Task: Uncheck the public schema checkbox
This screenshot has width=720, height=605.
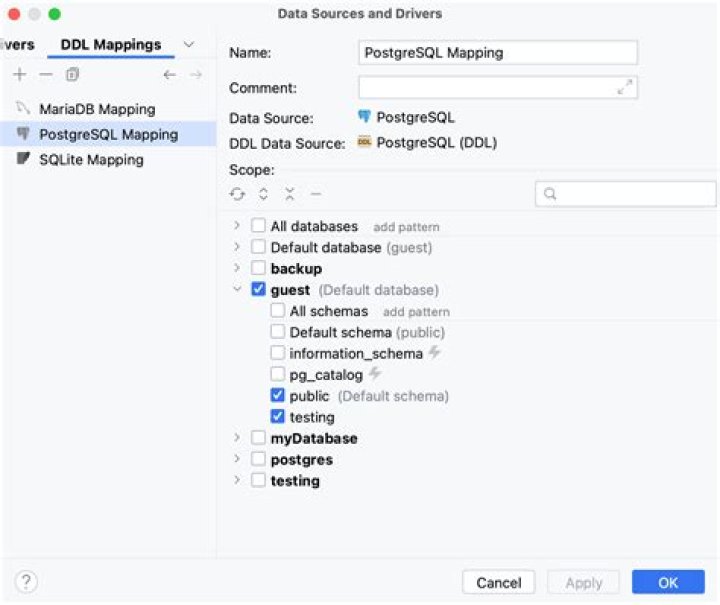Action: pos(277,395)
